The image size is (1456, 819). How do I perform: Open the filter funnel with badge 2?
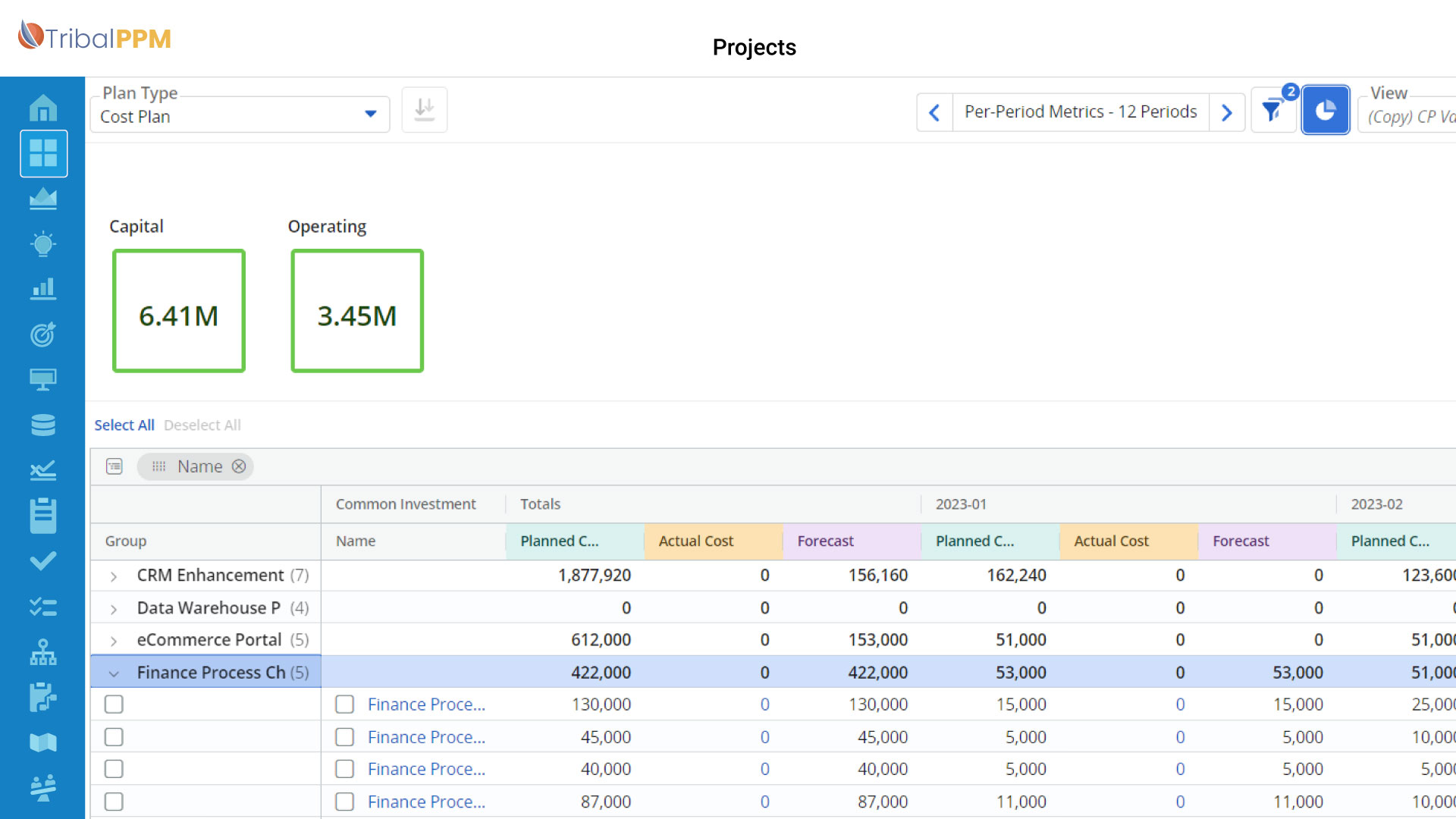point(1273,111)
